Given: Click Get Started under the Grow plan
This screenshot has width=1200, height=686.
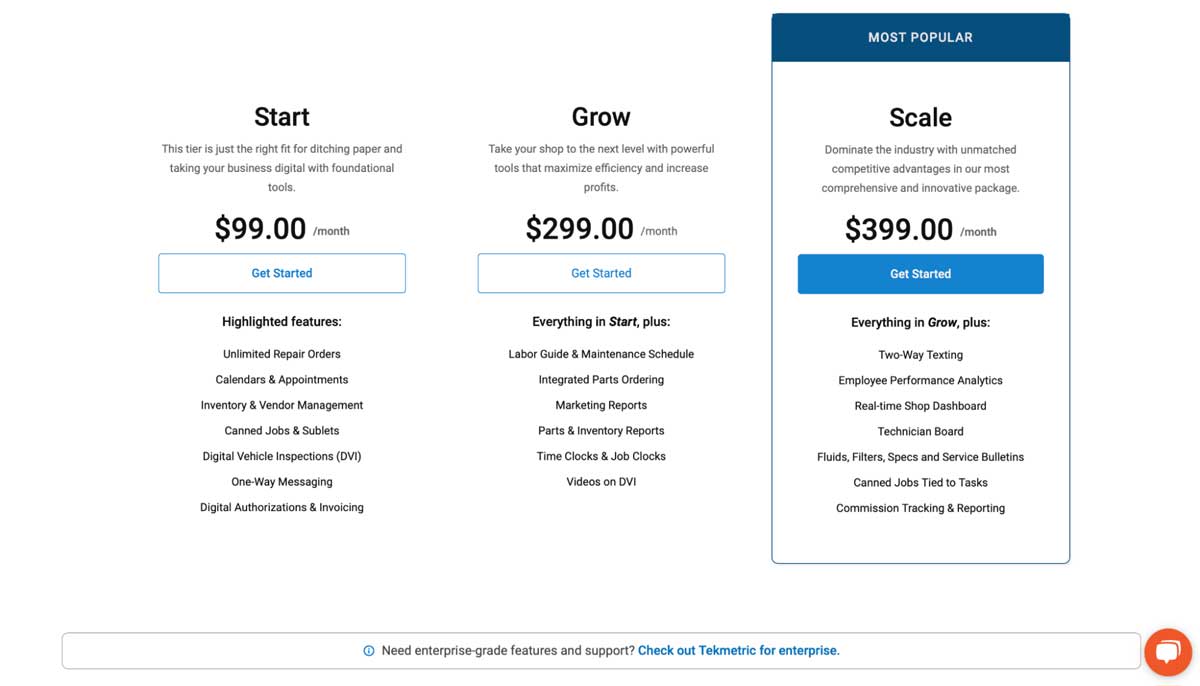Looking at the screenshot, I should pos(601,272).
